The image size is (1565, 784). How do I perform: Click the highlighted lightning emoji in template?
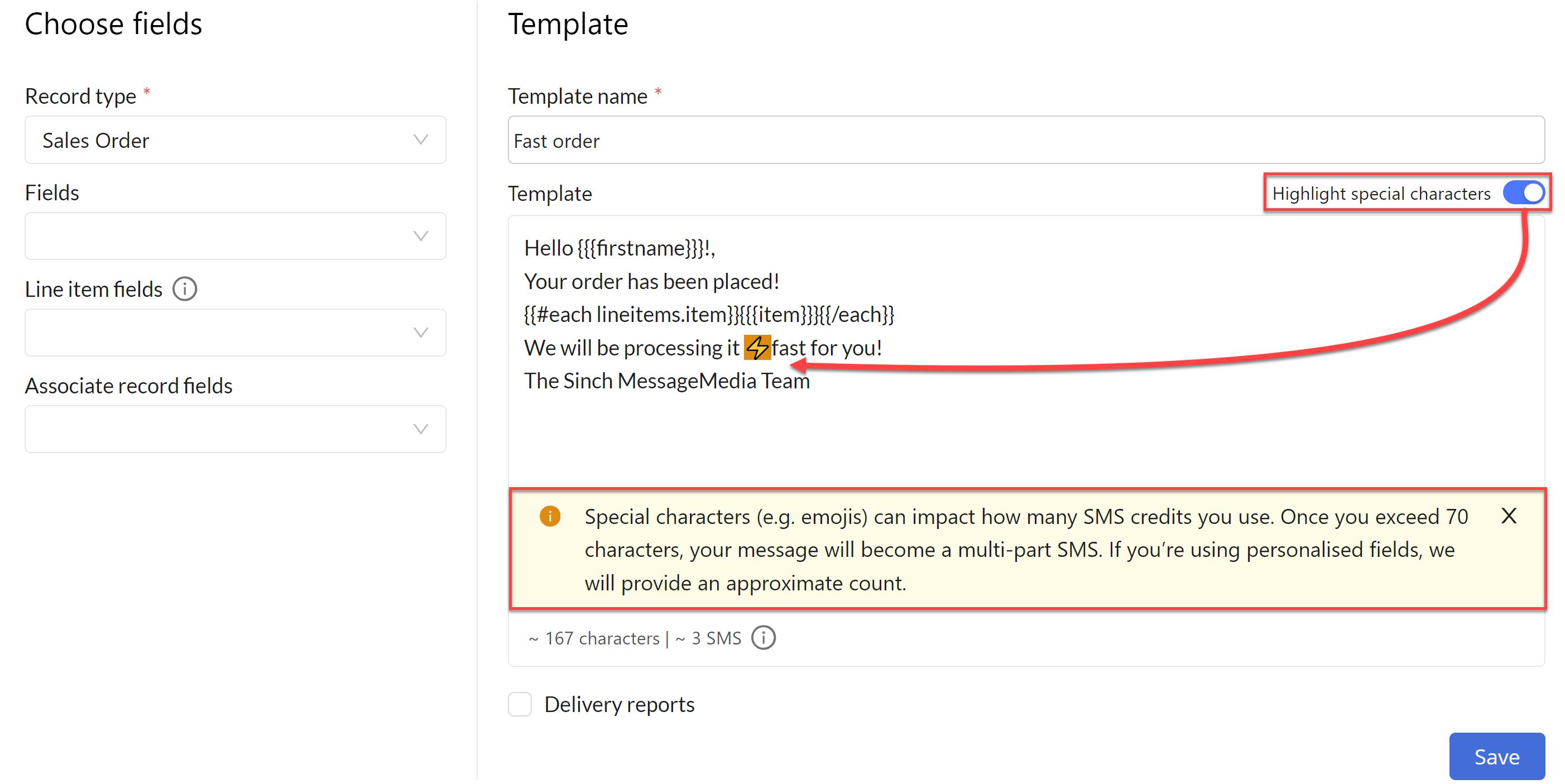[x=757, y=348]
